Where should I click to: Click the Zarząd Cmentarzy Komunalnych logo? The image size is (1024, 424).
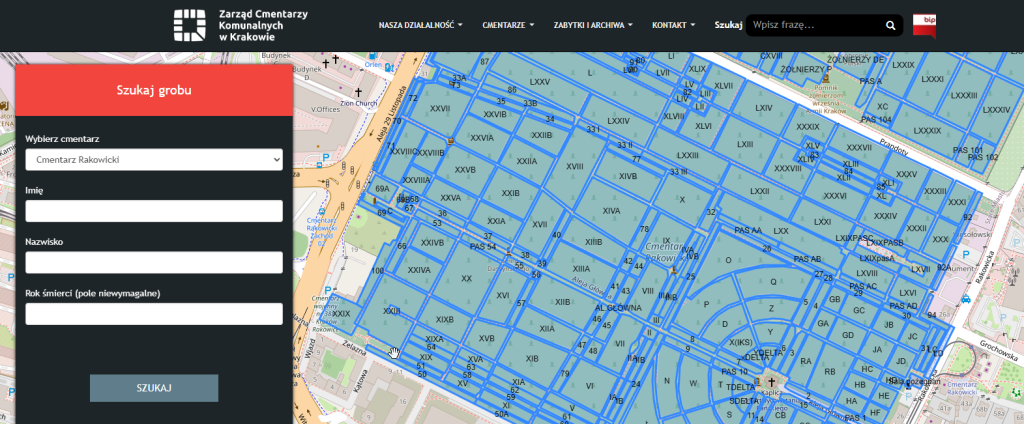[x=240, y=25]
